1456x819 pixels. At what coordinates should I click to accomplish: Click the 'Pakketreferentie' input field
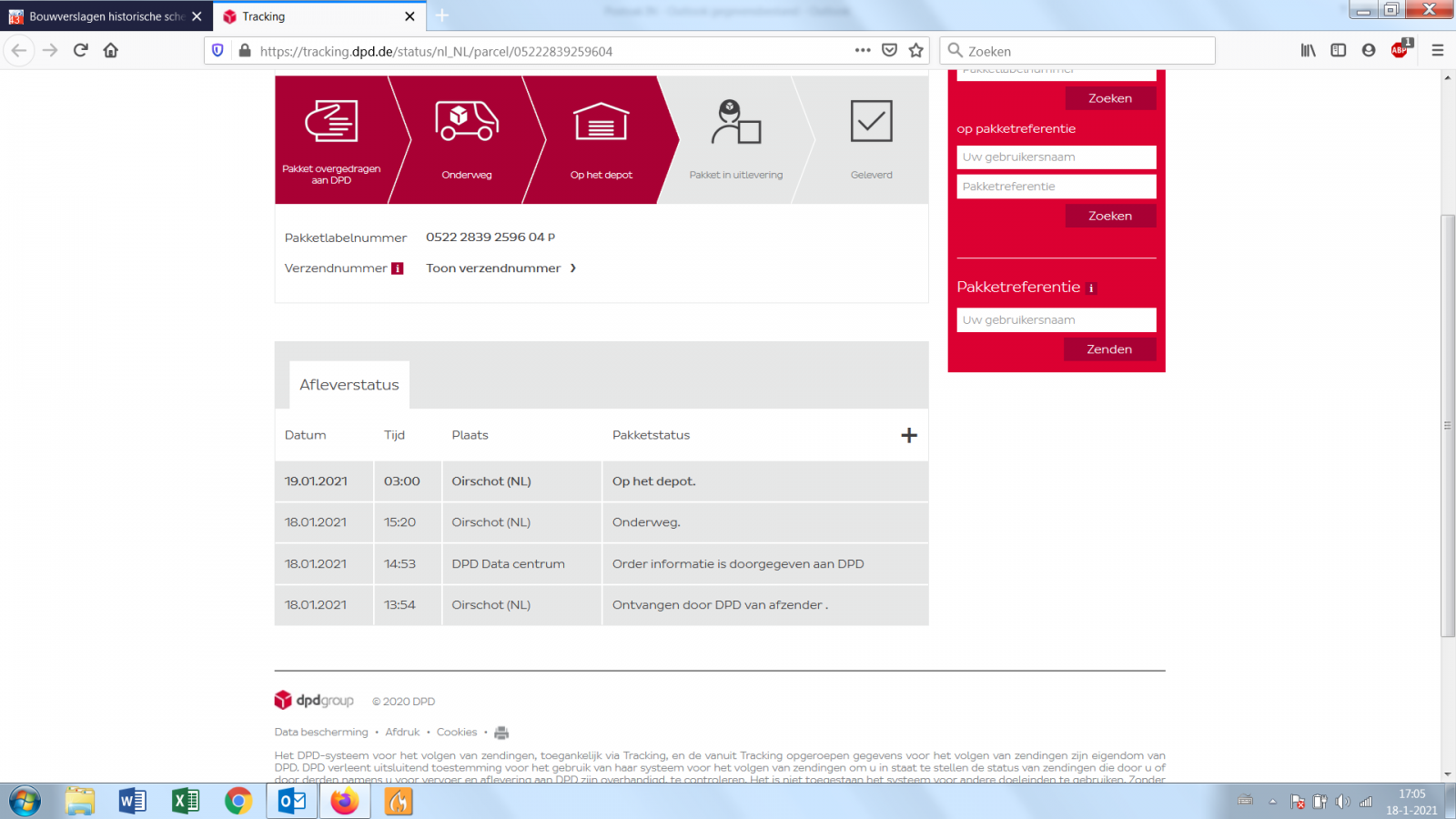tap(1057, 187)
